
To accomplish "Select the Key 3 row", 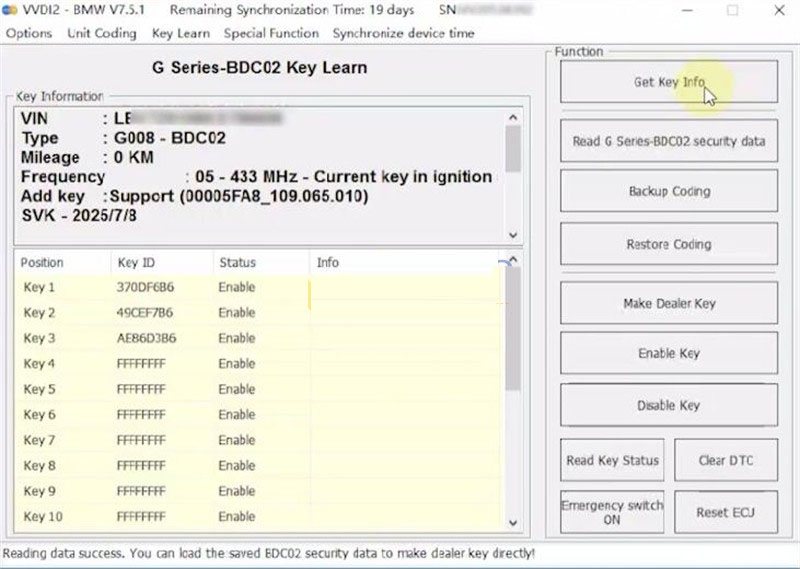I will [x=258, y=338].
